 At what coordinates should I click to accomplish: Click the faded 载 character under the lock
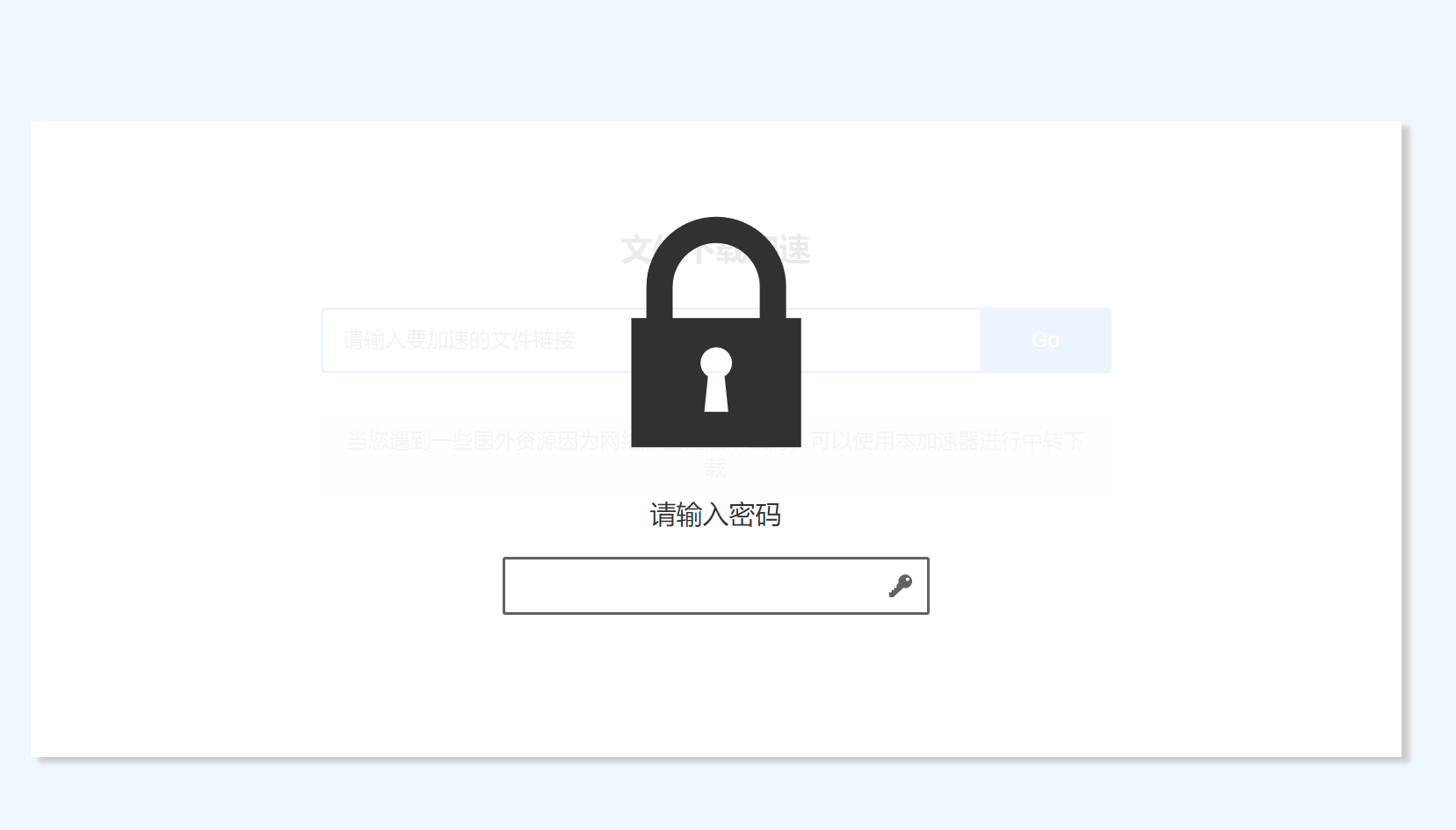[716, 467]
